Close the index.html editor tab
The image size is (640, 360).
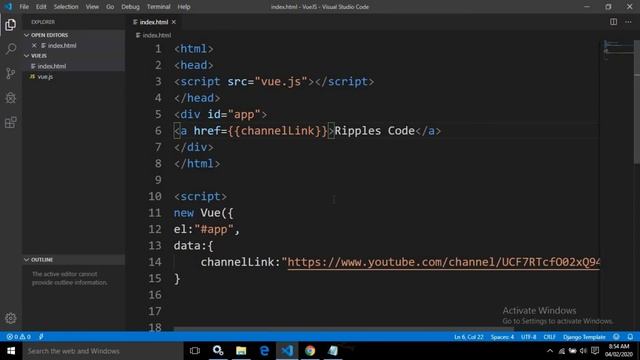click(174, 22)
